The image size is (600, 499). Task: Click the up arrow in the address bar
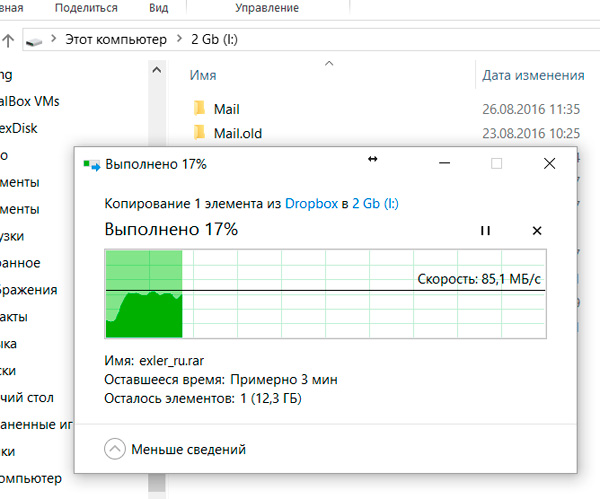pos(9,43)
